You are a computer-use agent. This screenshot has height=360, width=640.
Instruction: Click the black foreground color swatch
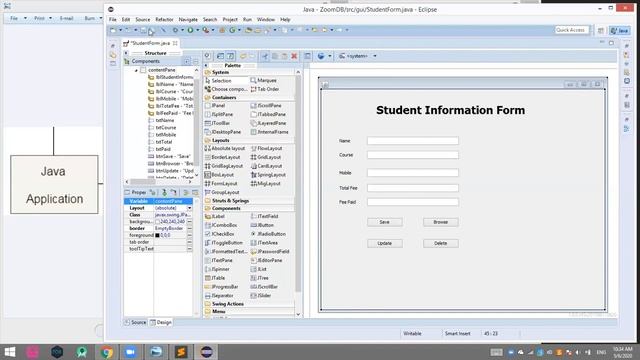(x=158, y=236)
